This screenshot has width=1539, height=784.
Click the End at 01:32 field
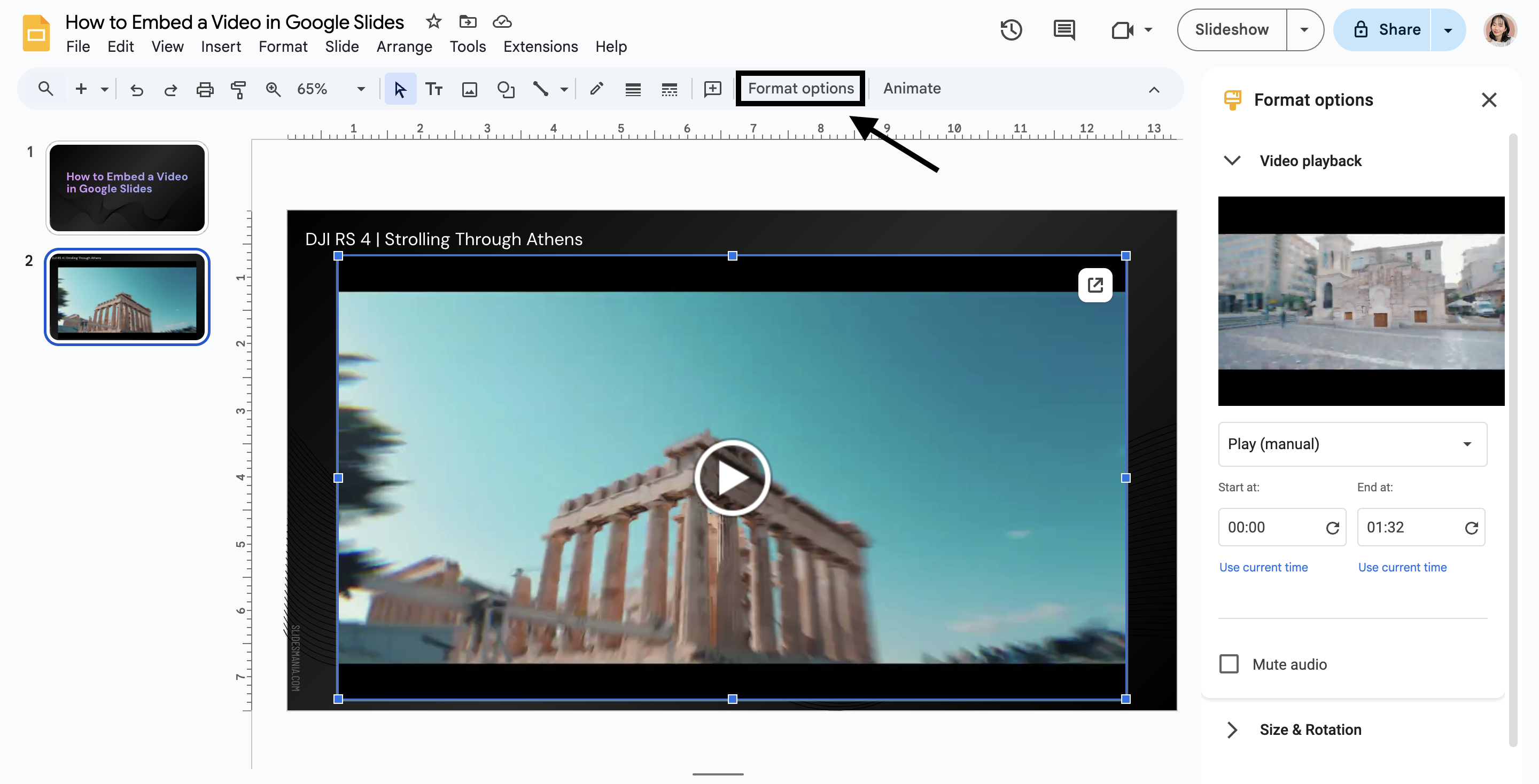coord(1421,527)
